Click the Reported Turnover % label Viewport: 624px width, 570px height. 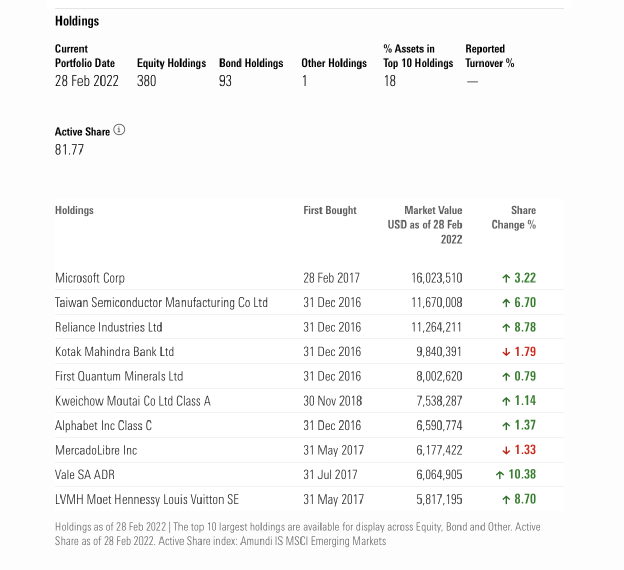point(490,56)
